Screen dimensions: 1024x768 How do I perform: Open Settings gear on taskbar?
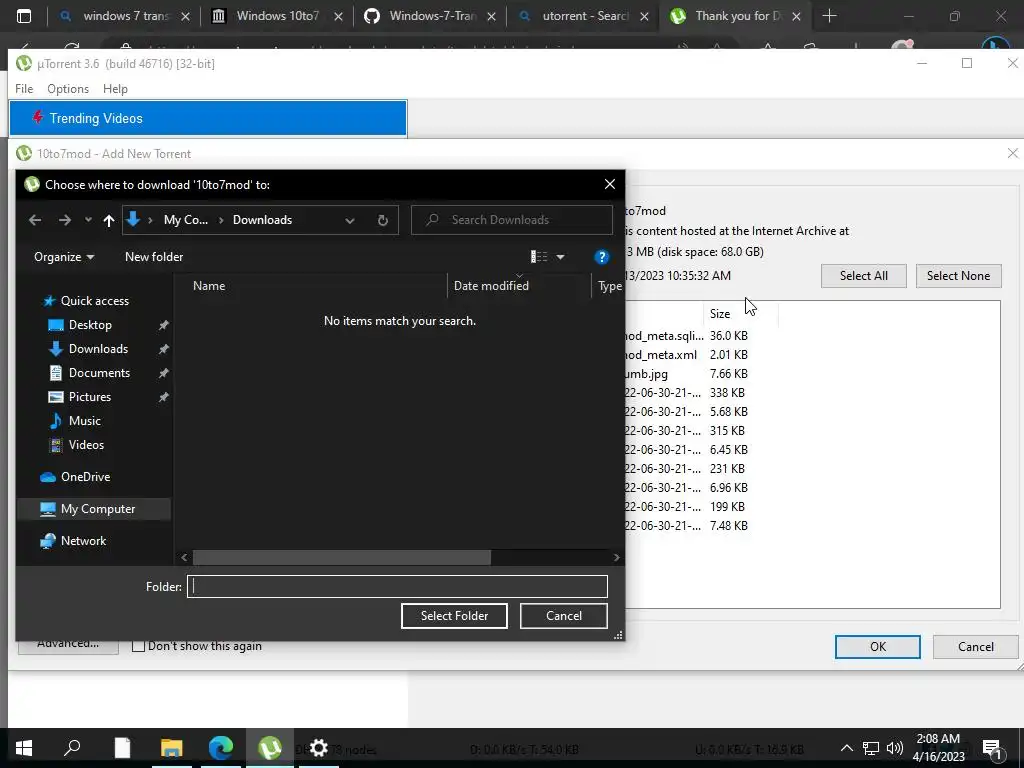pyautogui.click(x=319, y=748)
